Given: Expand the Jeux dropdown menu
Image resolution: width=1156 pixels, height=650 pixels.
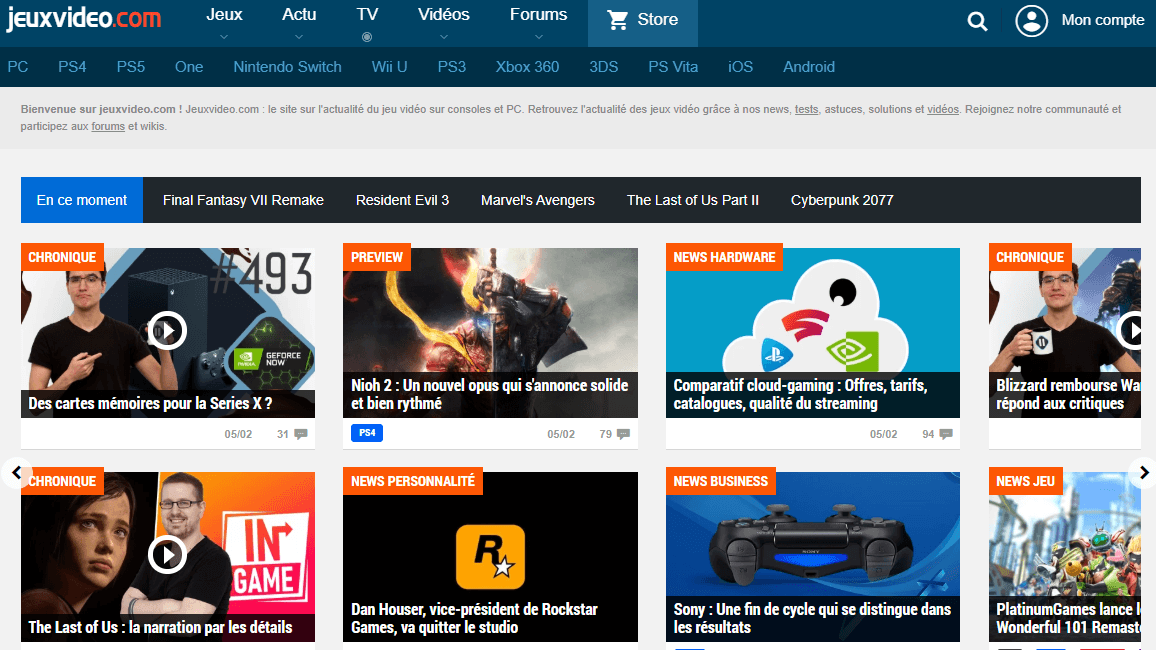Looking at the screenshot, I should [224, 22].
